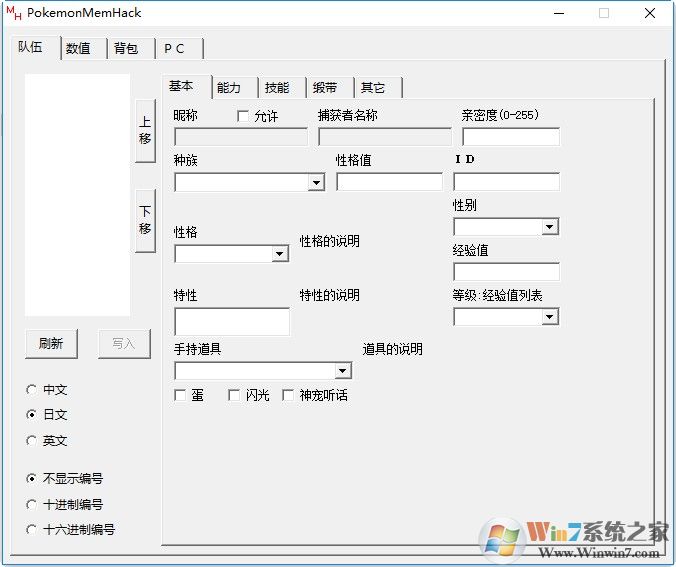
Task: Open the 等级:经验值列表 dropdown
Action: click(x=550, y=317)
